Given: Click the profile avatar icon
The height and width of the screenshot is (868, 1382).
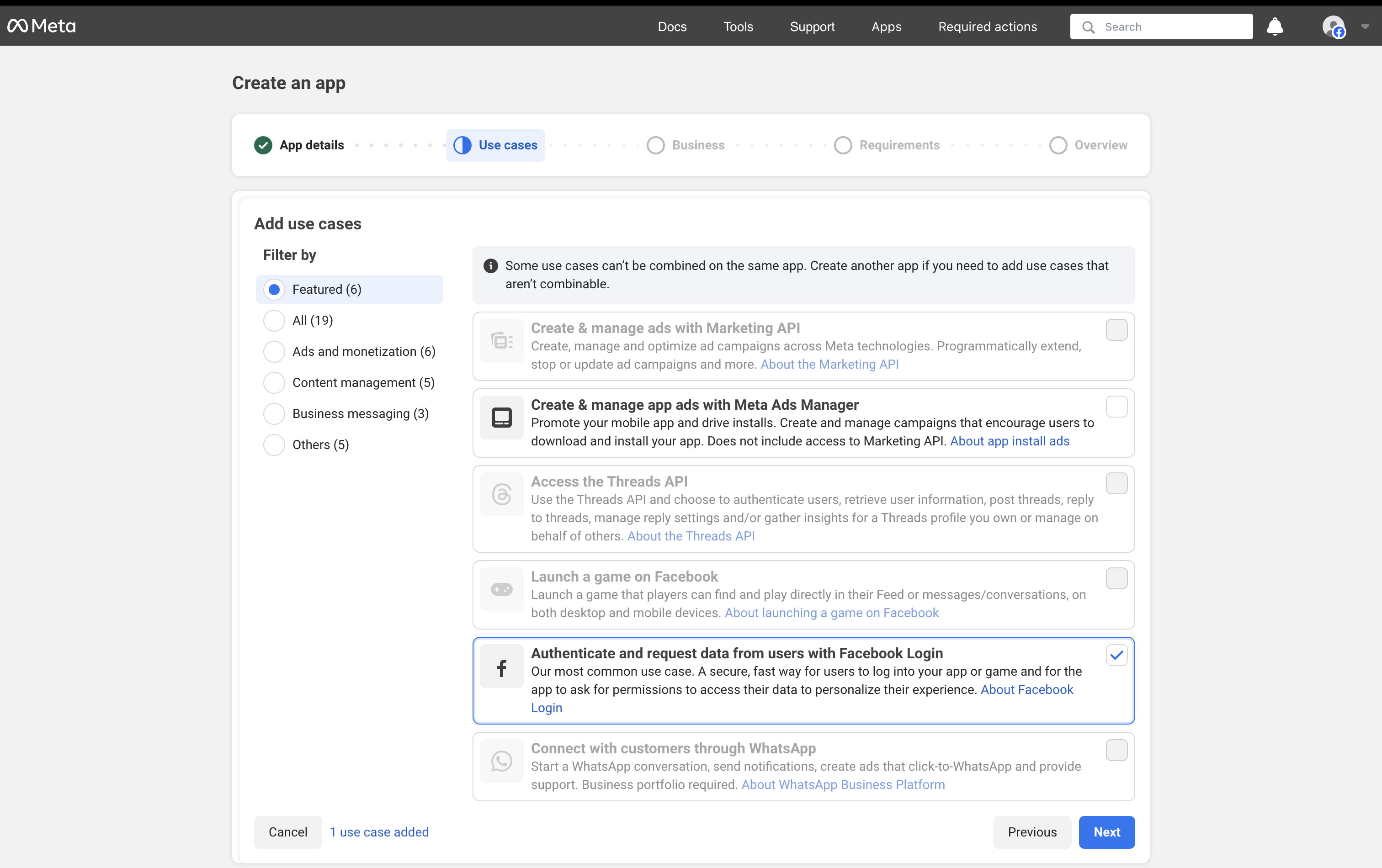Looking at the screenshot, I should tap(1333, 26).
